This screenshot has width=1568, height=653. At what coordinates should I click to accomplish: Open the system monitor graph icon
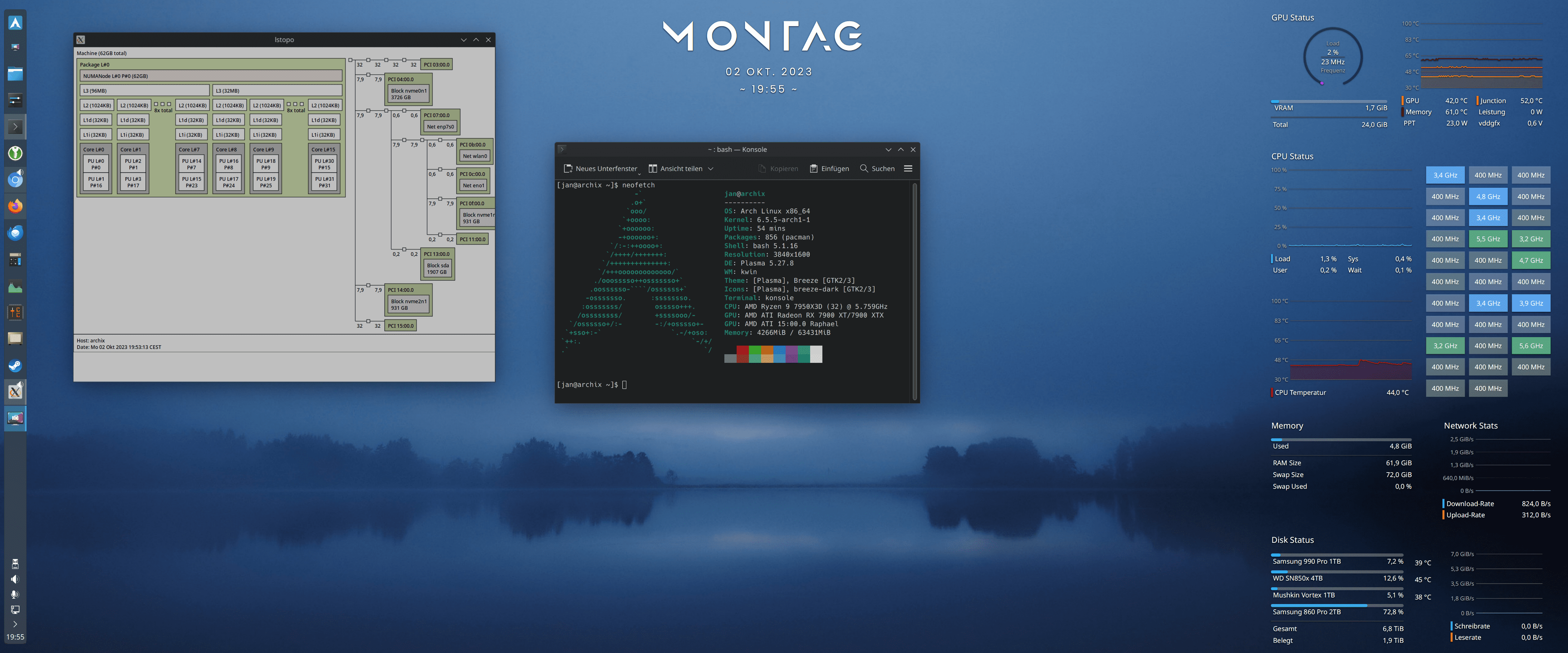click(x=15, y=286)
